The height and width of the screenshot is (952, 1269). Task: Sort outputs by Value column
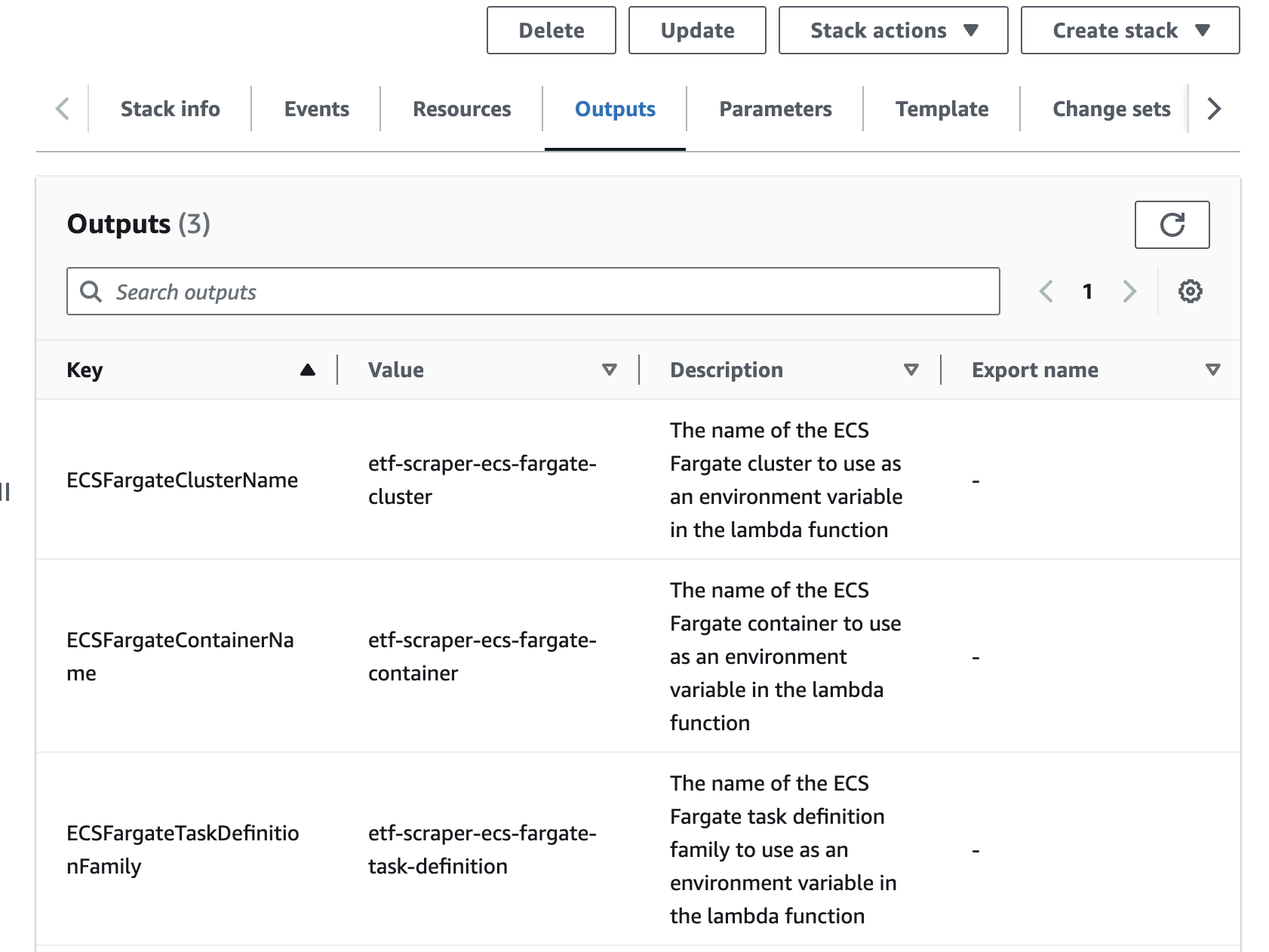610,370
